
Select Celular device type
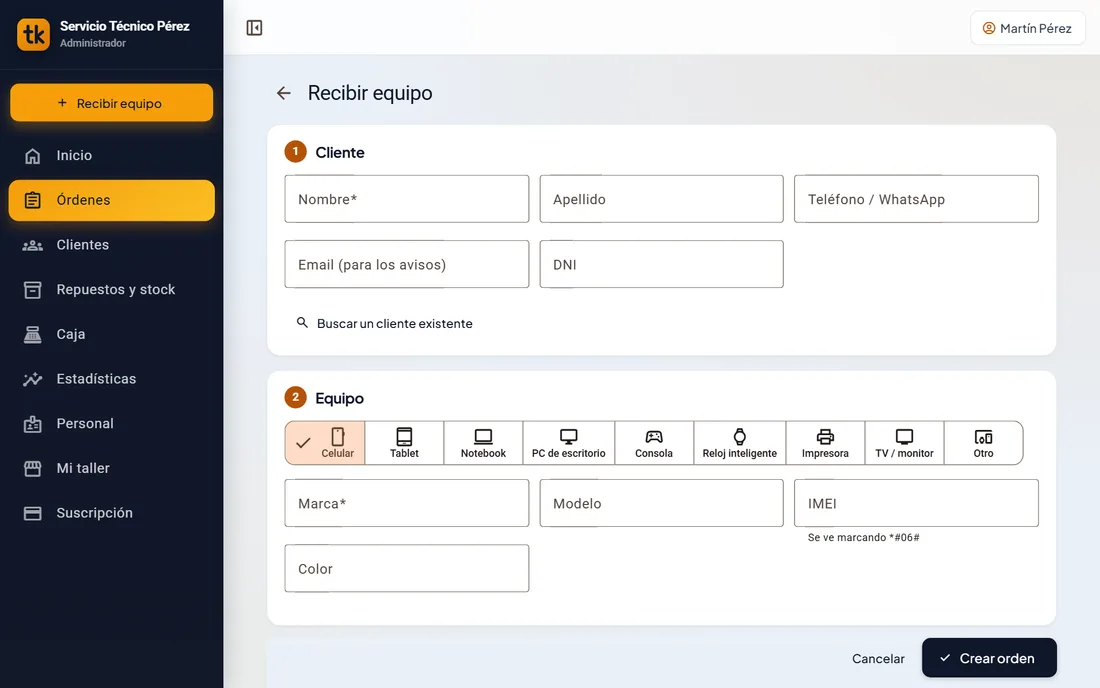[x=326, y=443]
